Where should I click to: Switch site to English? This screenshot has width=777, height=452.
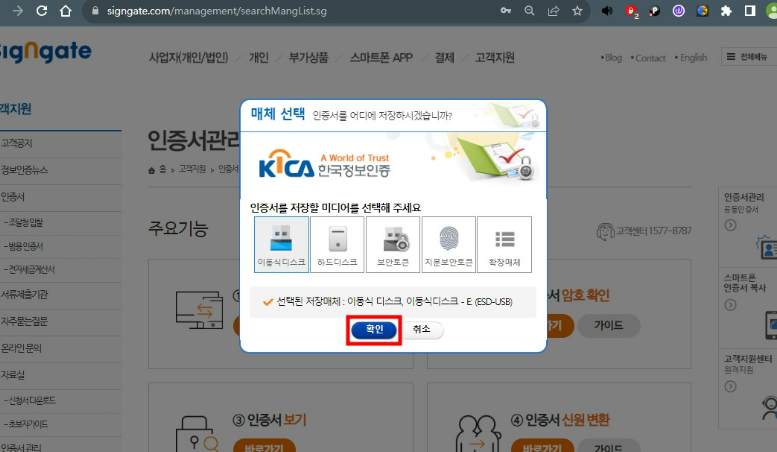693,57
